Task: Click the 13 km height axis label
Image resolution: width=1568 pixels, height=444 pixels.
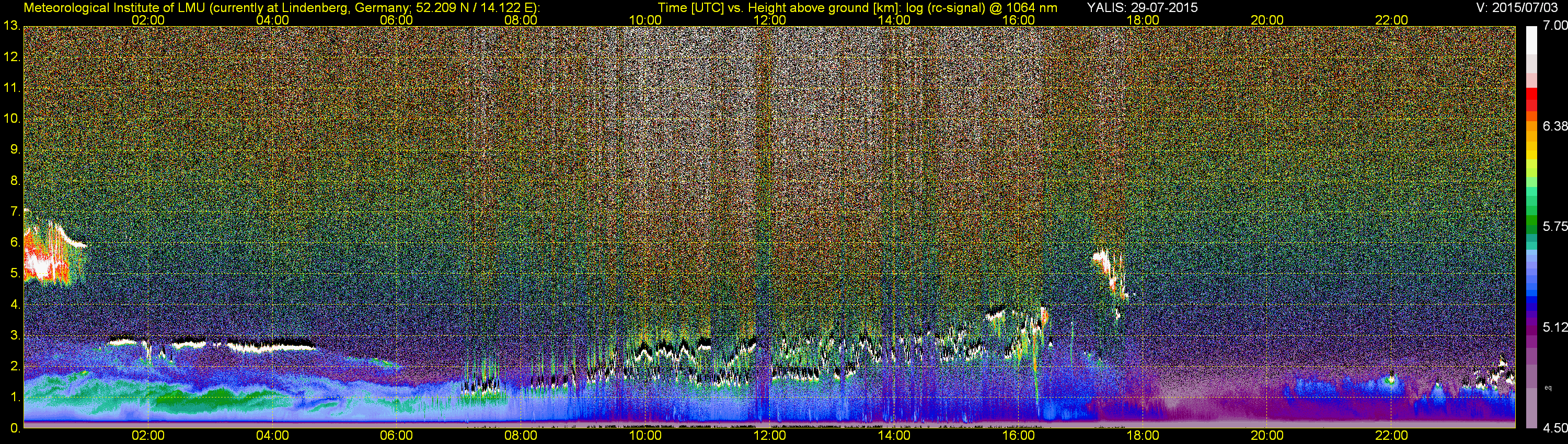Action: click(x=11, y=26)
